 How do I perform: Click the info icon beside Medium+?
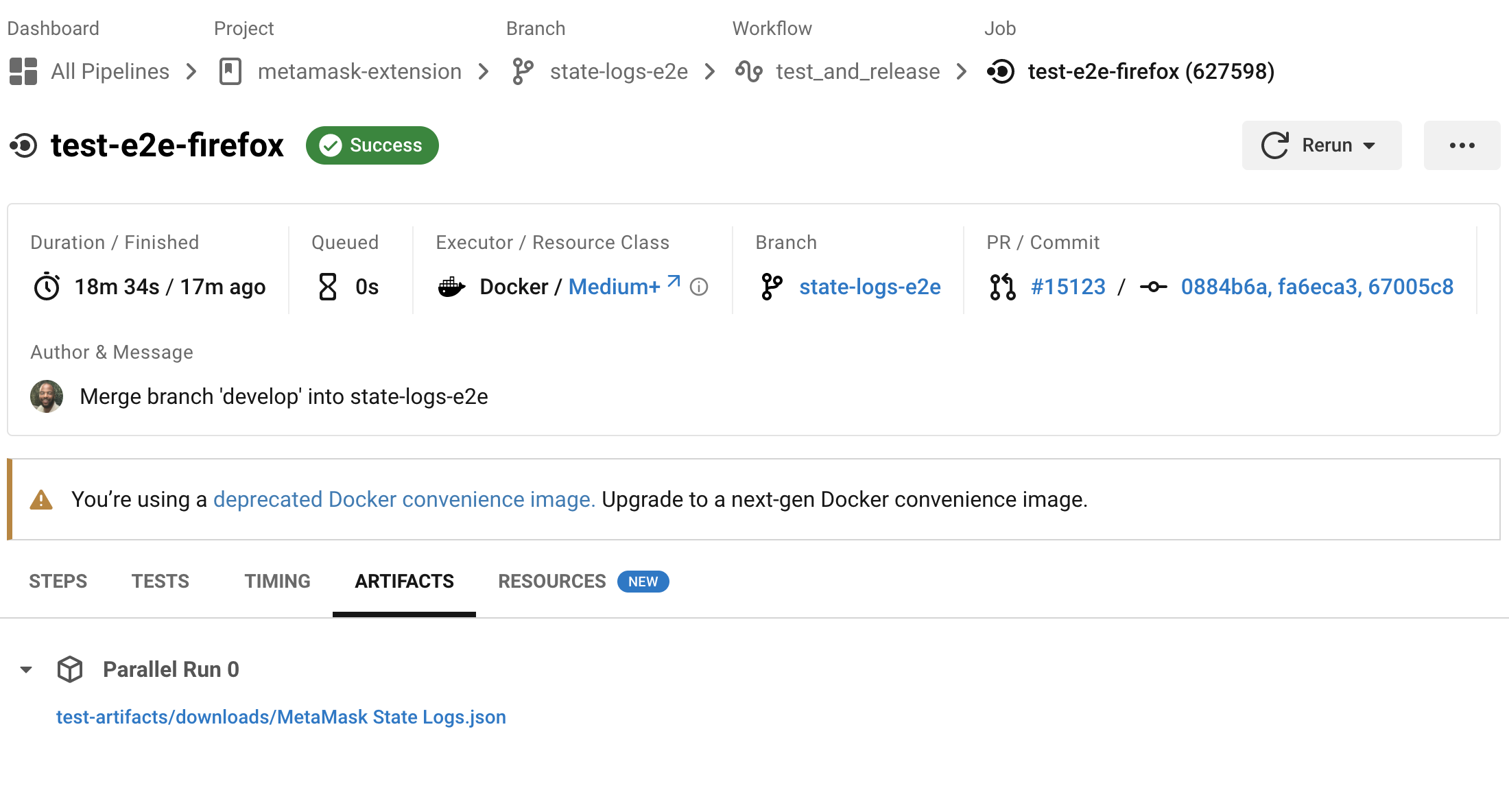tap(699, 287)
